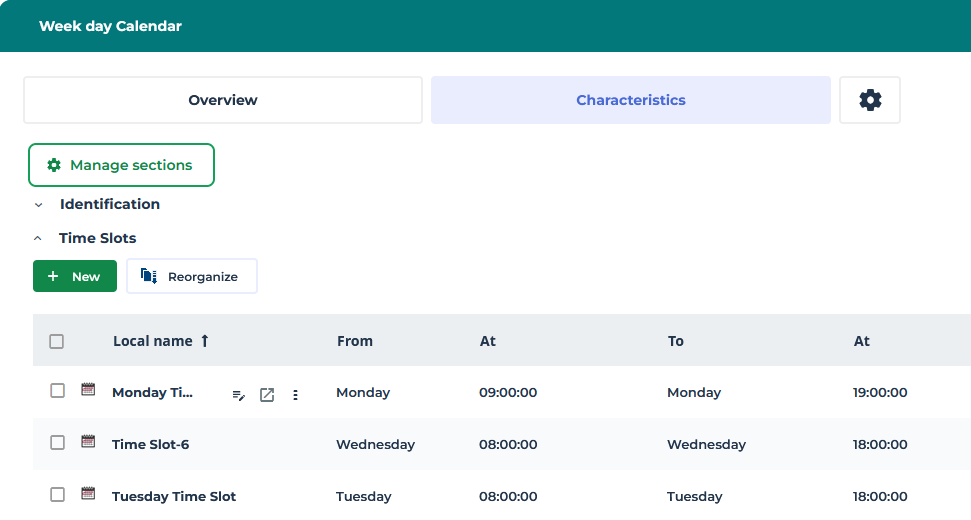Click the edit pencil icon for Monday row
The width and height of the screenshot is (971, 520).
(238, 395)
